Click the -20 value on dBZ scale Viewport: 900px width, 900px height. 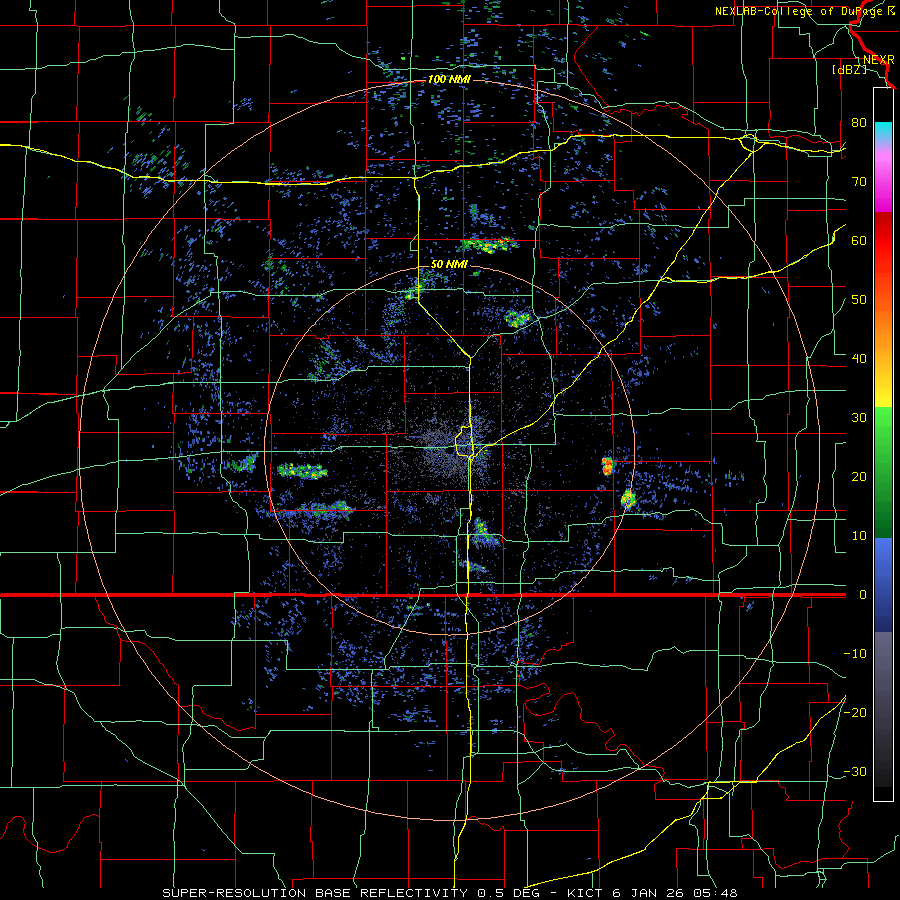click(x=855, y=712)
